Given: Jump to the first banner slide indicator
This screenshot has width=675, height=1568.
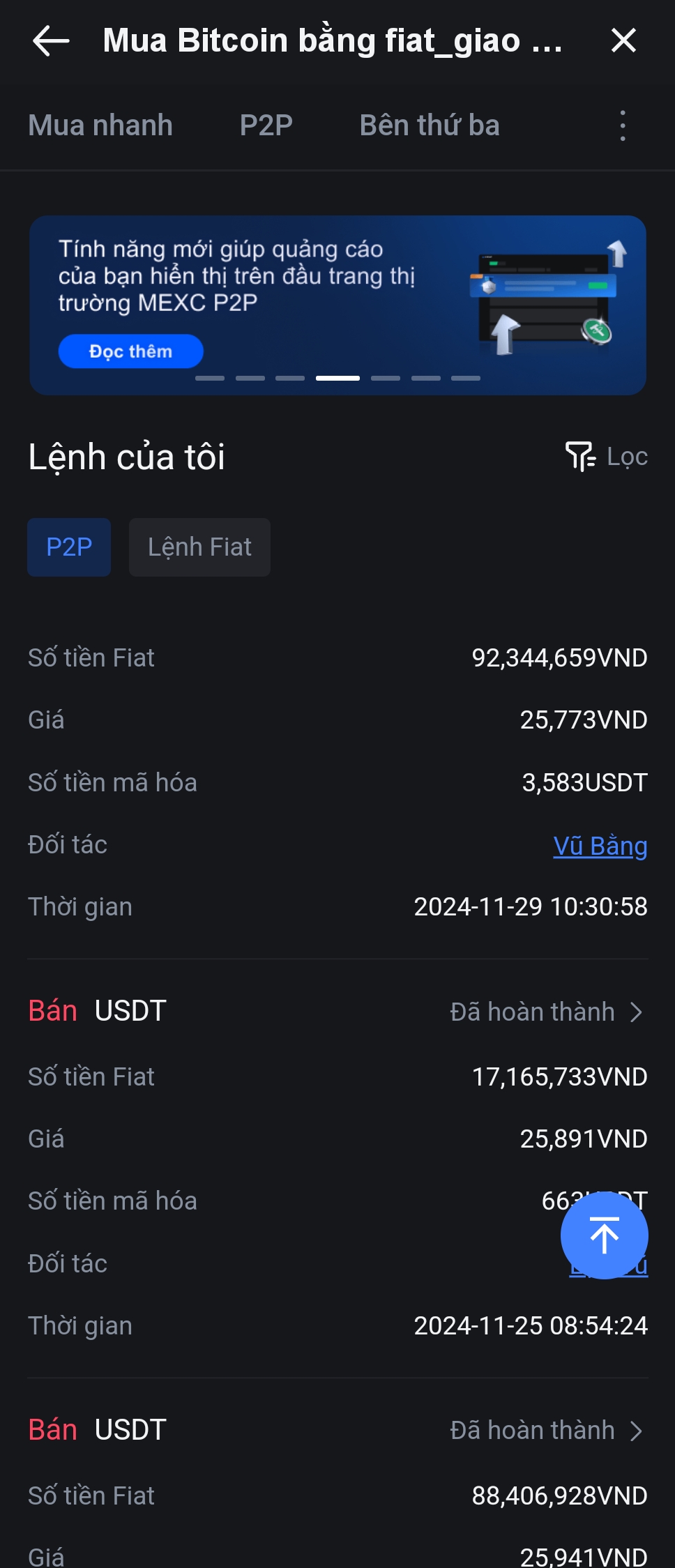Looking at the screenshot, I should [x=209, y=378].
